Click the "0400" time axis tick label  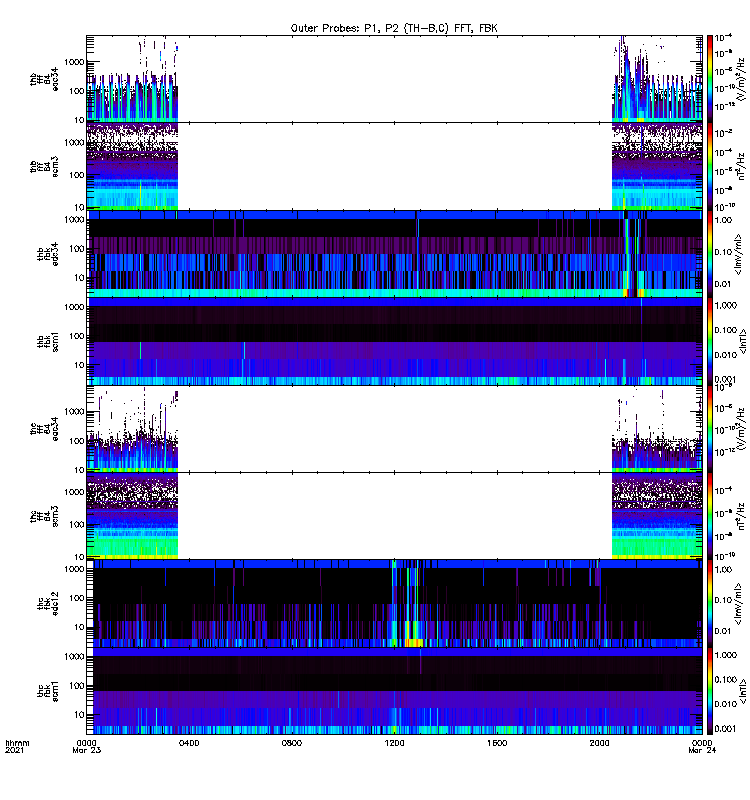click(189, 743)
